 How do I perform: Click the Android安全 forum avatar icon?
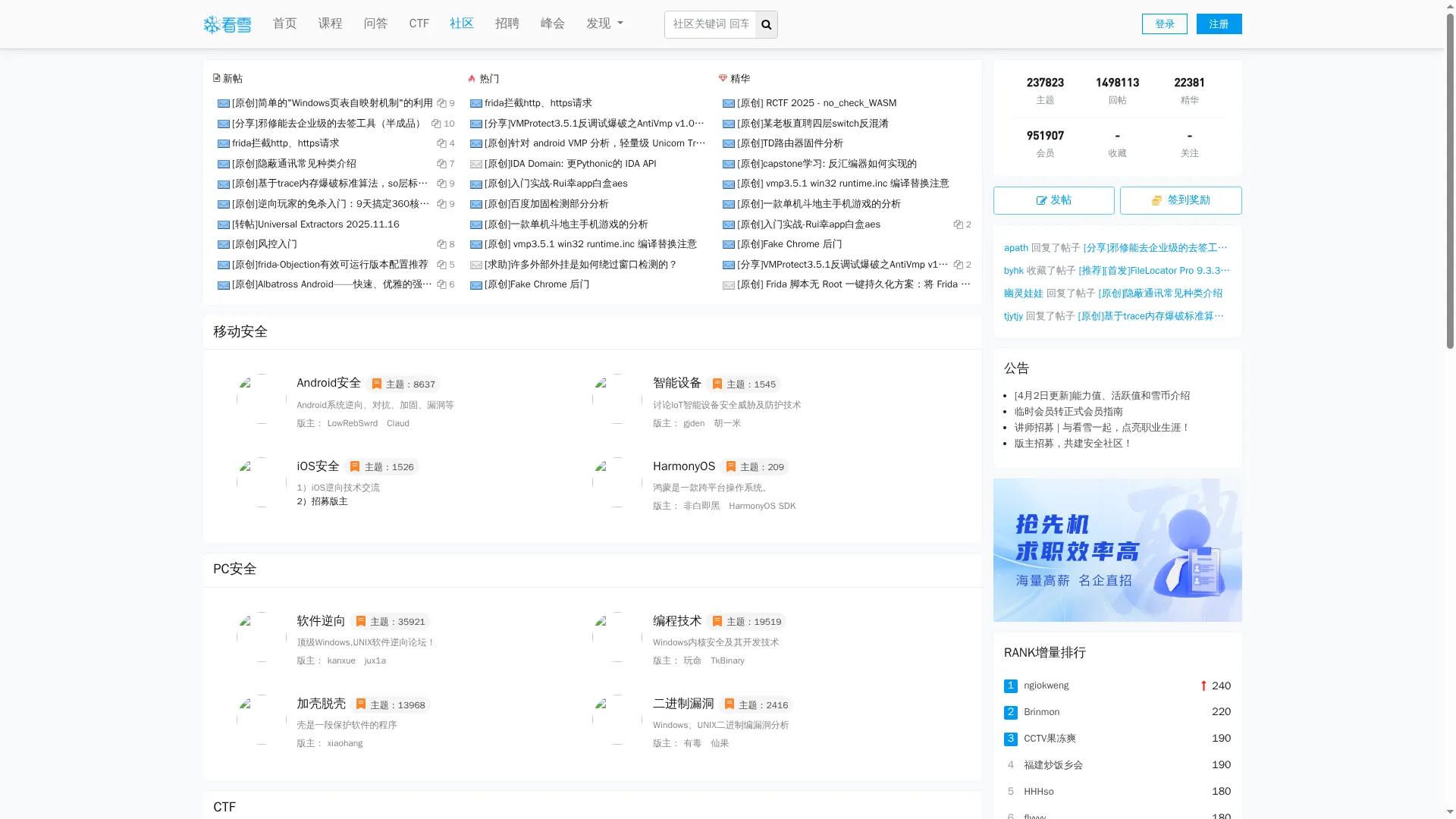[x=262, y=399]
